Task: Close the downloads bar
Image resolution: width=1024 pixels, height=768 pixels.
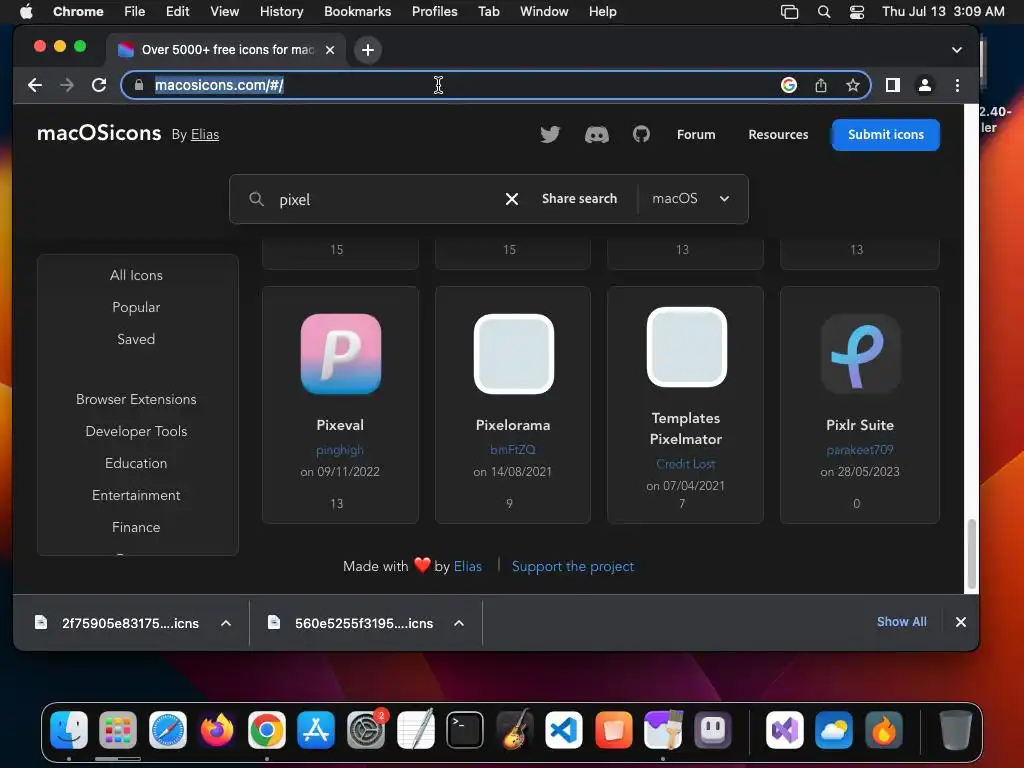Action: click(x=961, y=622)
